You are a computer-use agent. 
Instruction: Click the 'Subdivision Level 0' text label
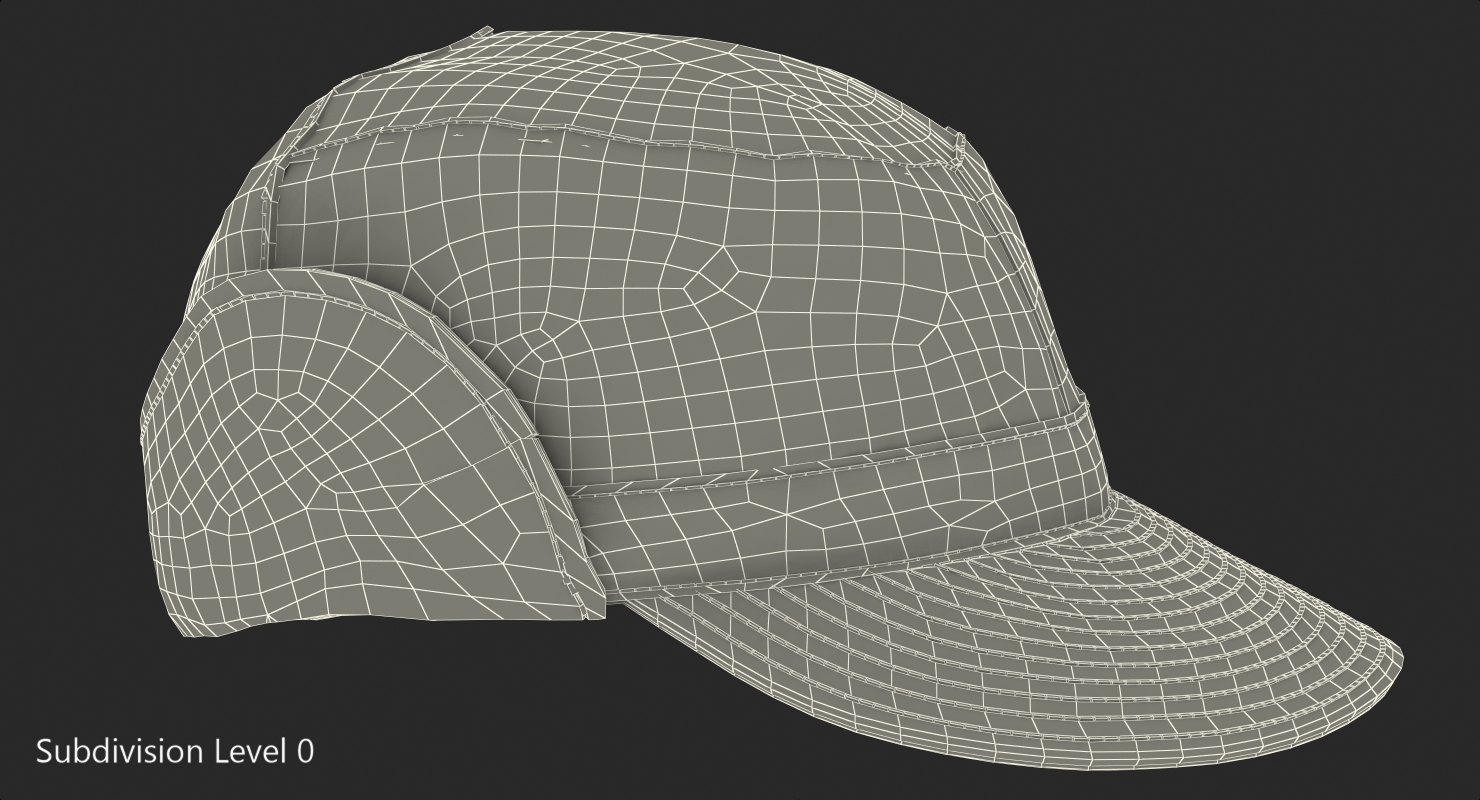[175, 751]
